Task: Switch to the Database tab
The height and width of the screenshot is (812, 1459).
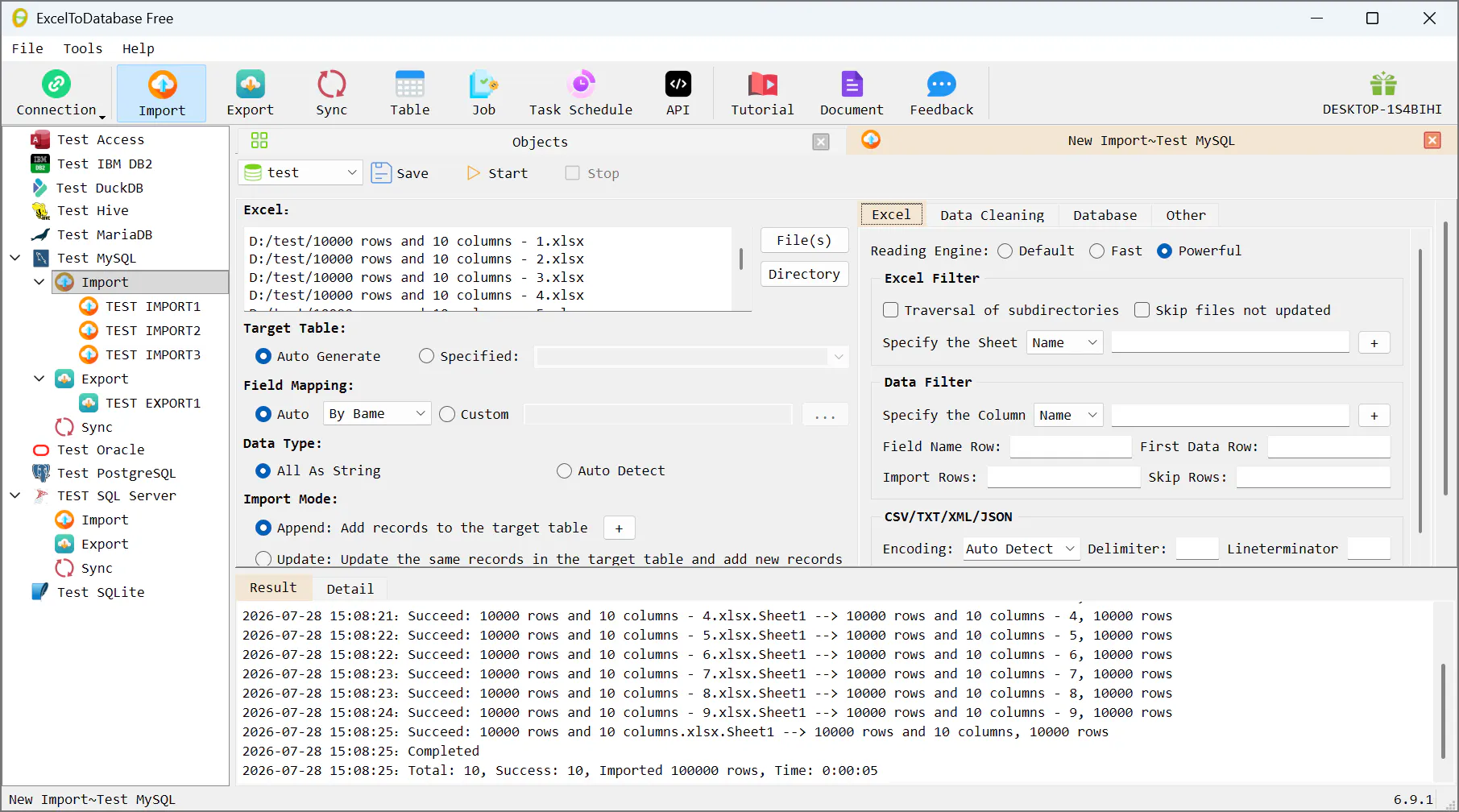Action: click(1105, 215)
